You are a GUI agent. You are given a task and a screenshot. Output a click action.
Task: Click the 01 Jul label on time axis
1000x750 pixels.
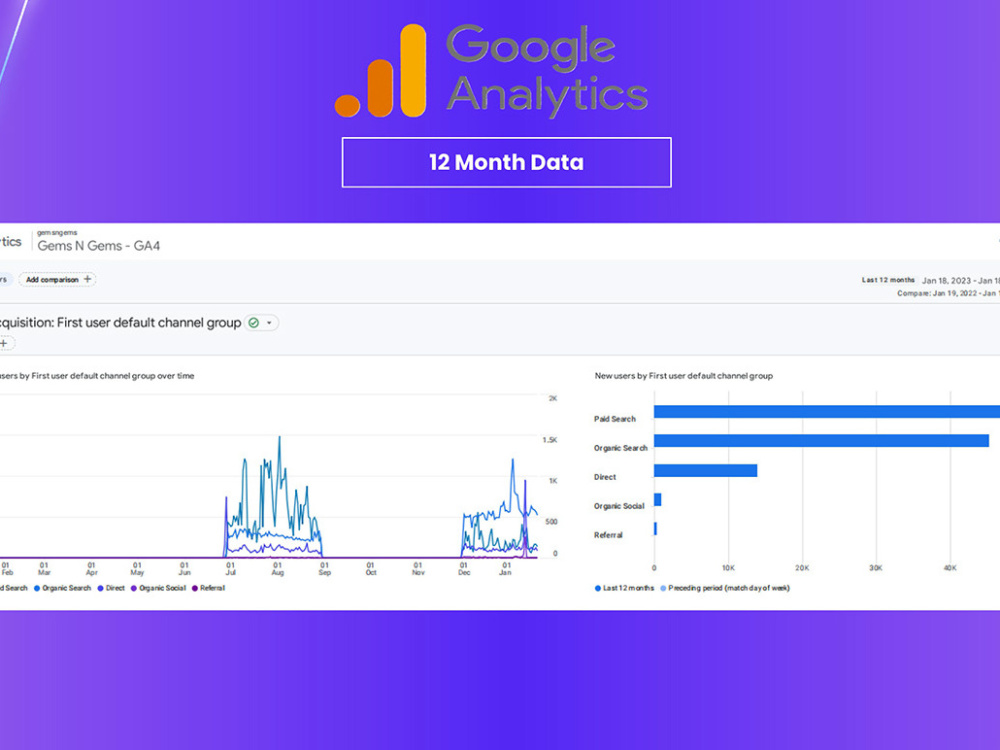click(230, 569)
